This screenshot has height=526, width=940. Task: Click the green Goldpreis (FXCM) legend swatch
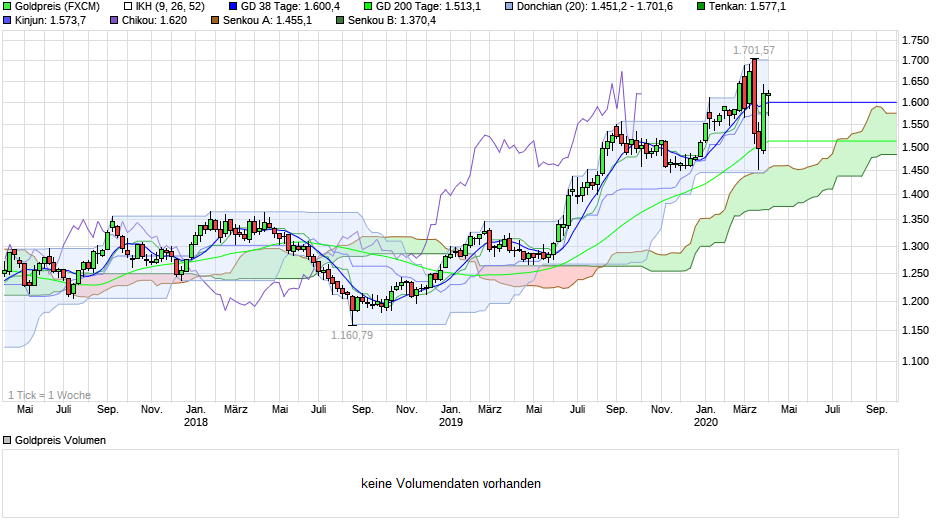(x=7, y=7)
